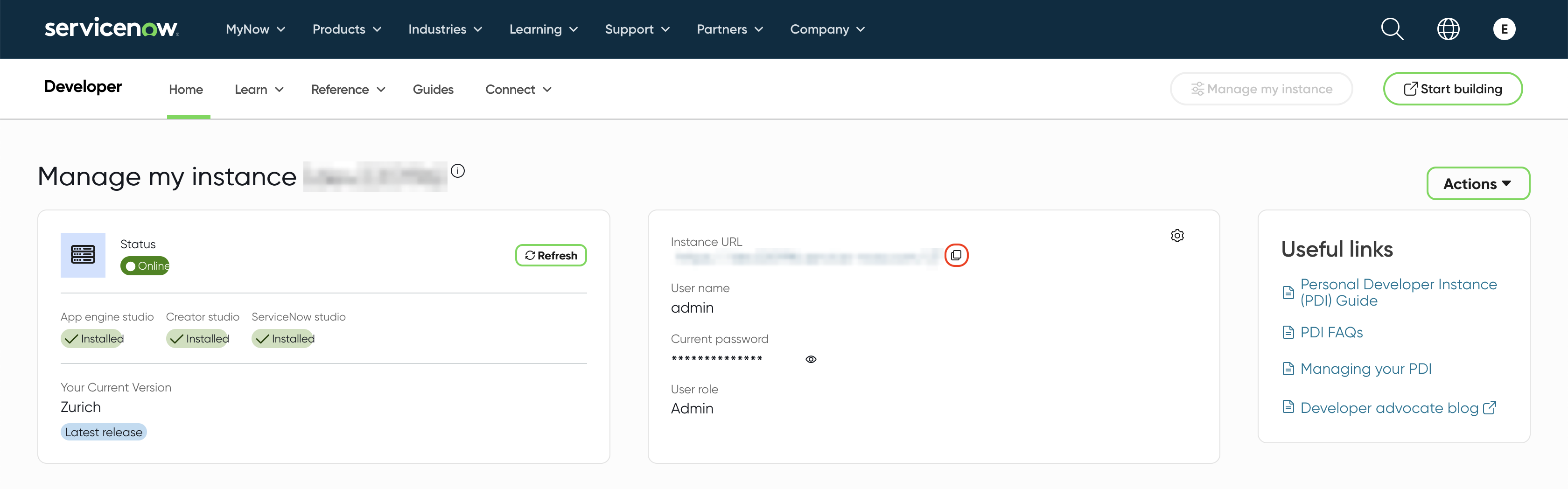Screen dimensions: 1568x489
Task: Click the ServiceNow logo
Action: pyautogui.click(x=112, y=28)
